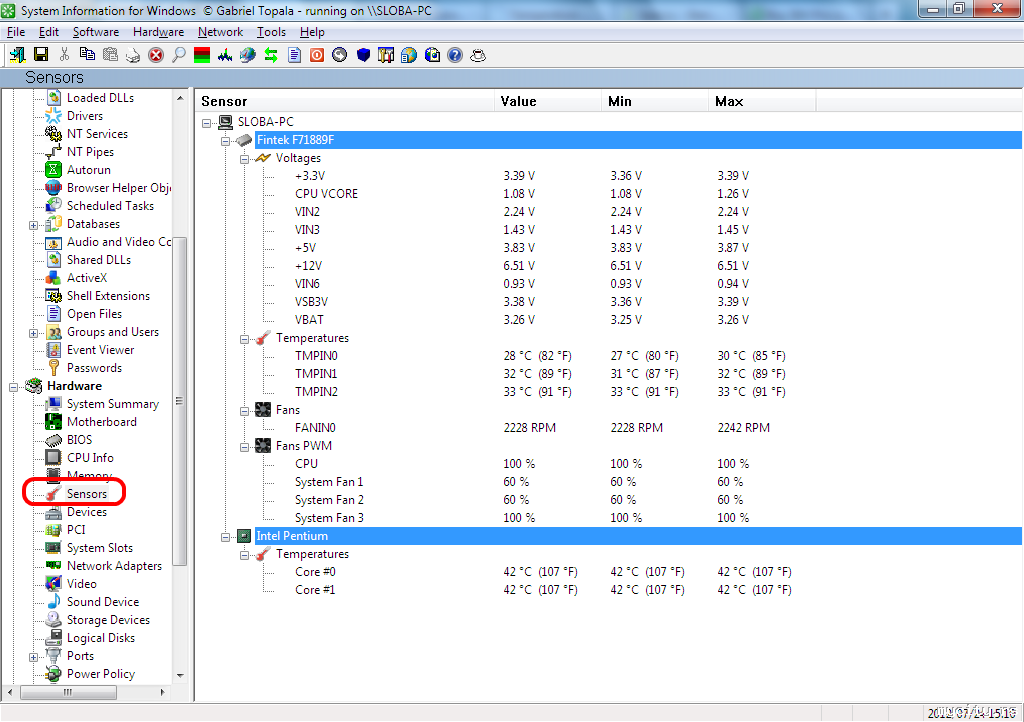The height and width of the screenshot is (722, 1024).
Task: Click the blue shield toolbar icon
Action: [x=363, y=55]
